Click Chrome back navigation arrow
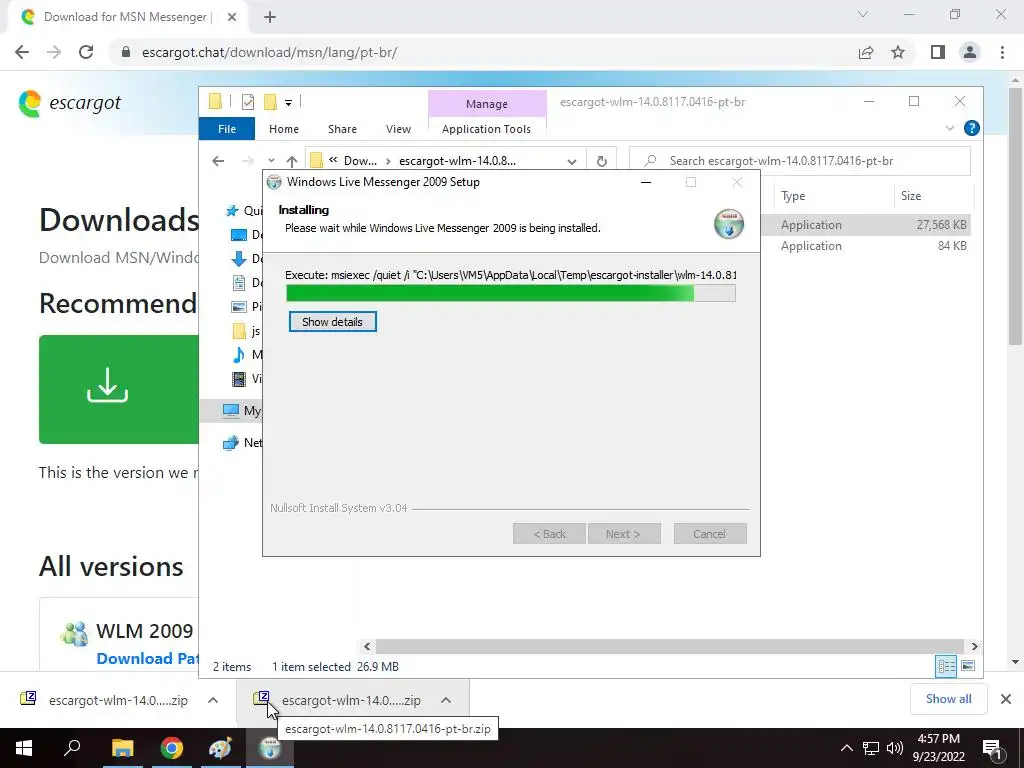This screenshot has height=768, width=1024. [x=22, y=52]
